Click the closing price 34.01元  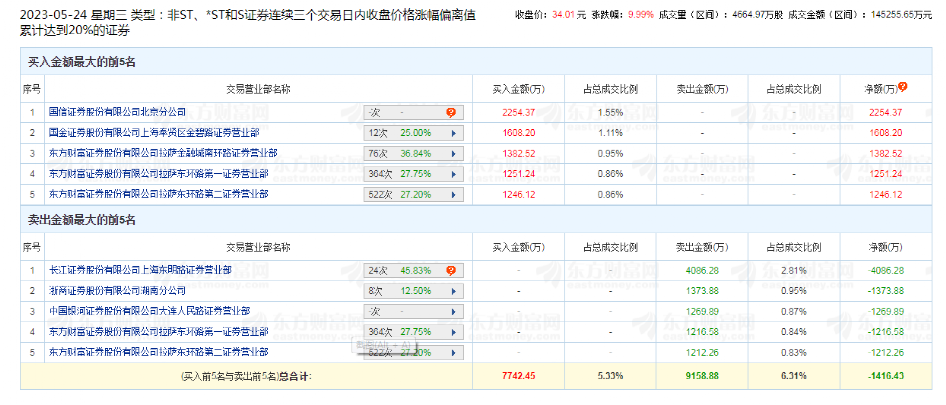tap(569, 15)
